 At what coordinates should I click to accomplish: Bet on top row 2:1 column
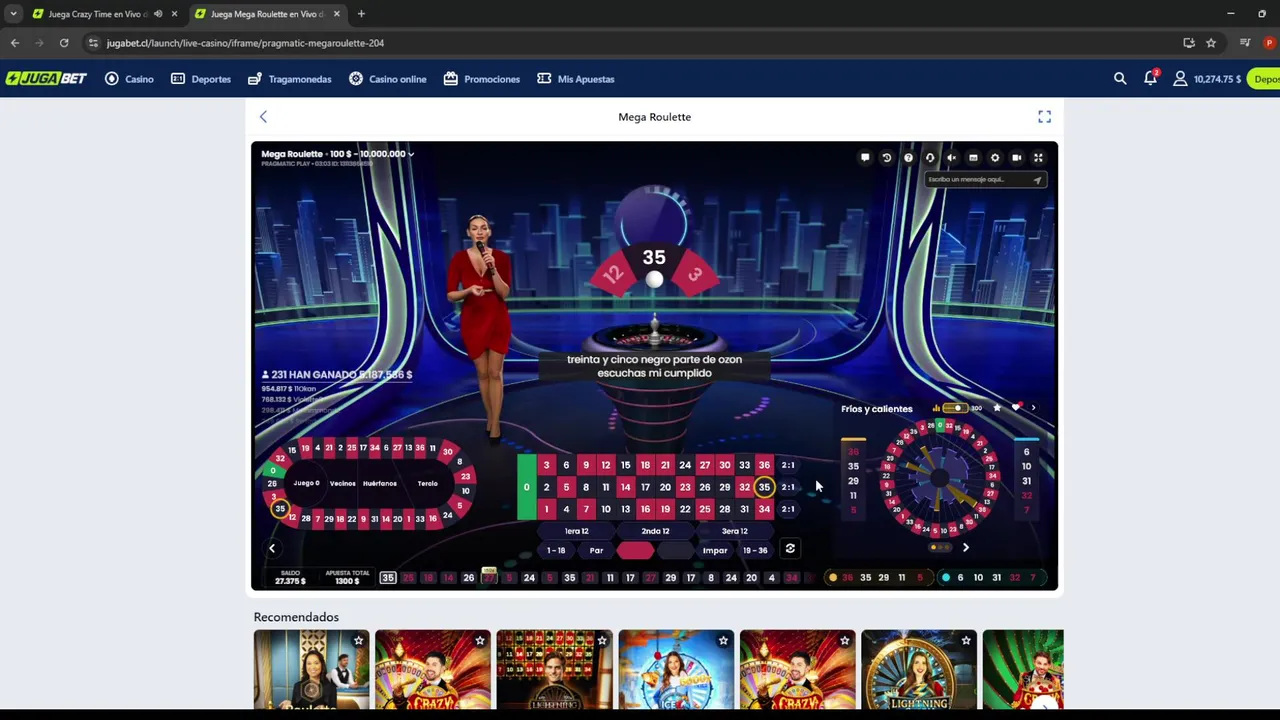click(x=788, y=465)
